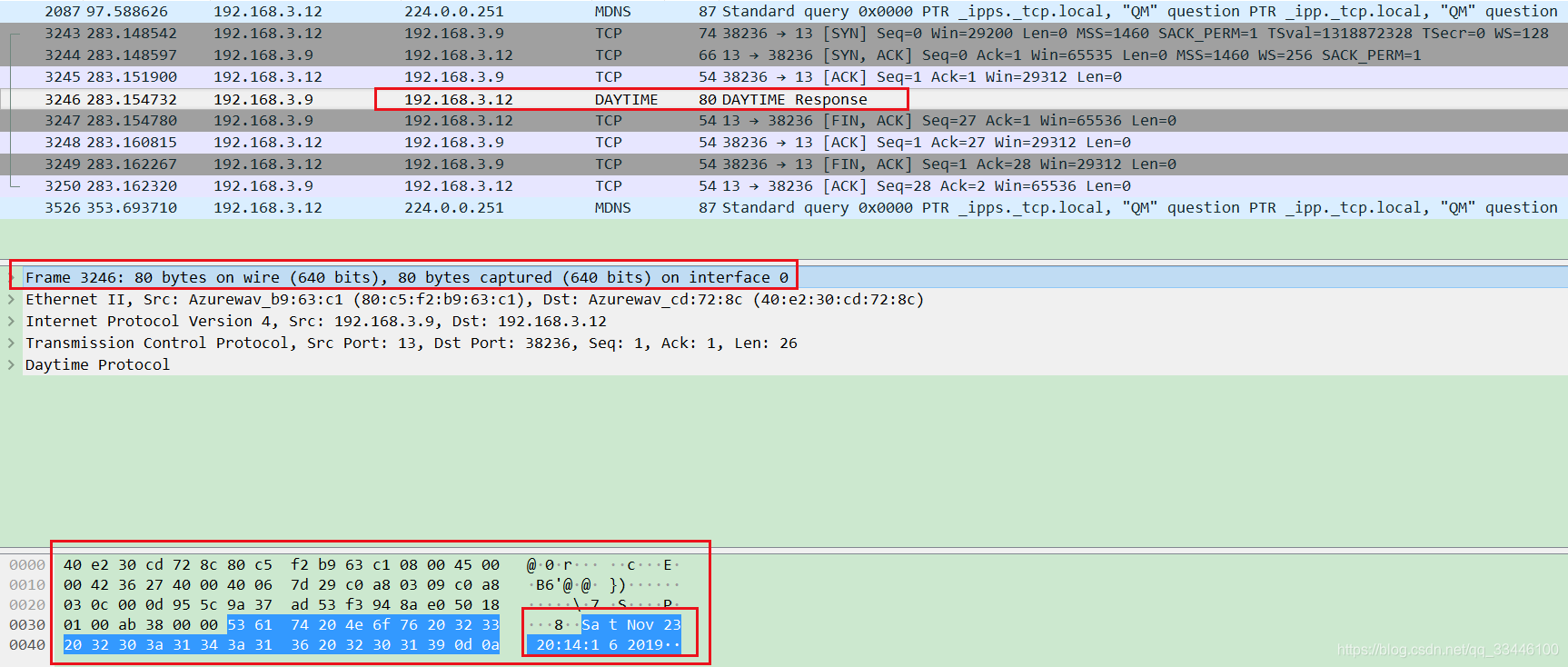Click hex offset 0010 row bytes
Viewport: 1568px width, 667px height.
pyautogui.click(x=282, y=584)
